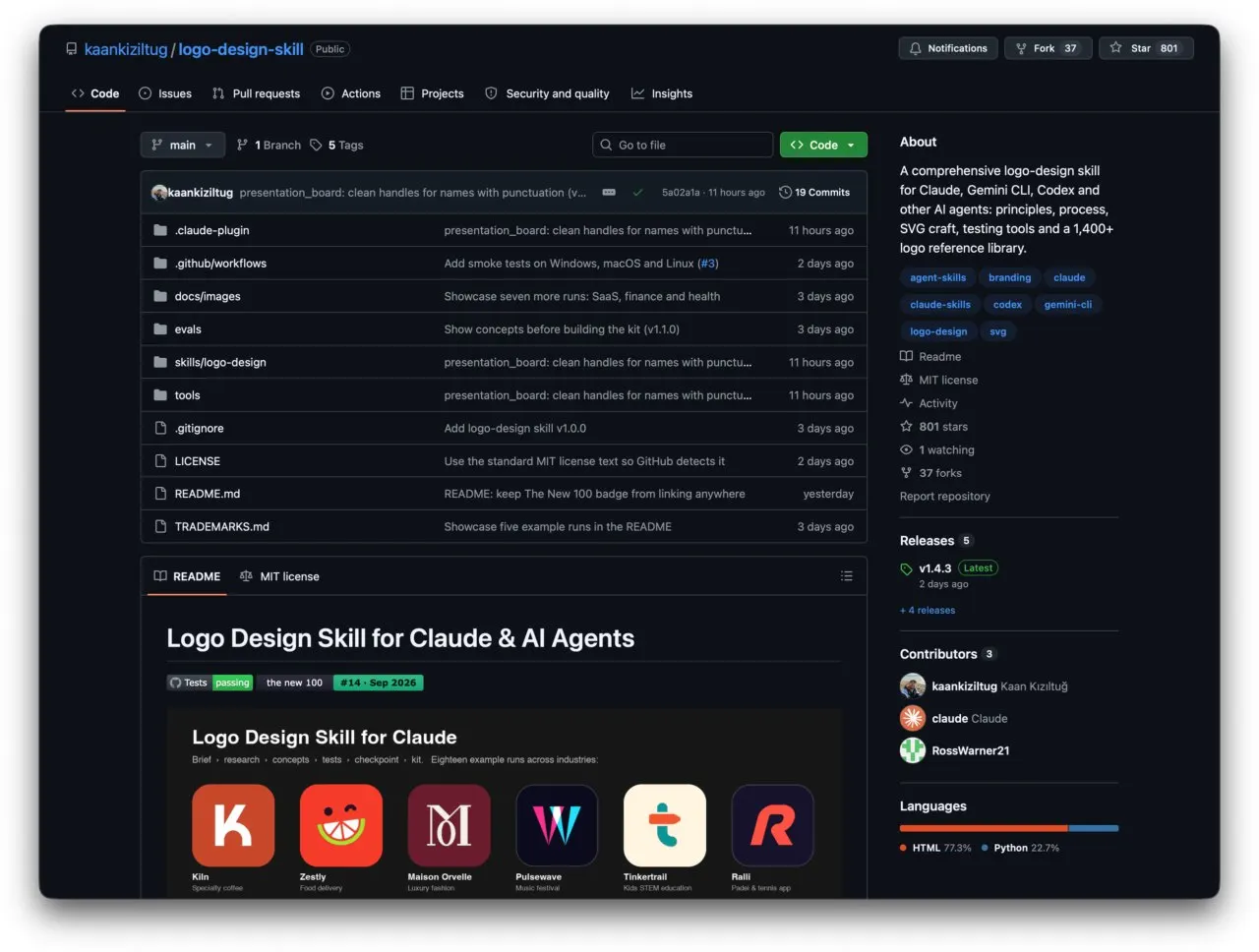Click the Tests passing badge
The width and height of the screenshot is (1259, 952).
210,683
